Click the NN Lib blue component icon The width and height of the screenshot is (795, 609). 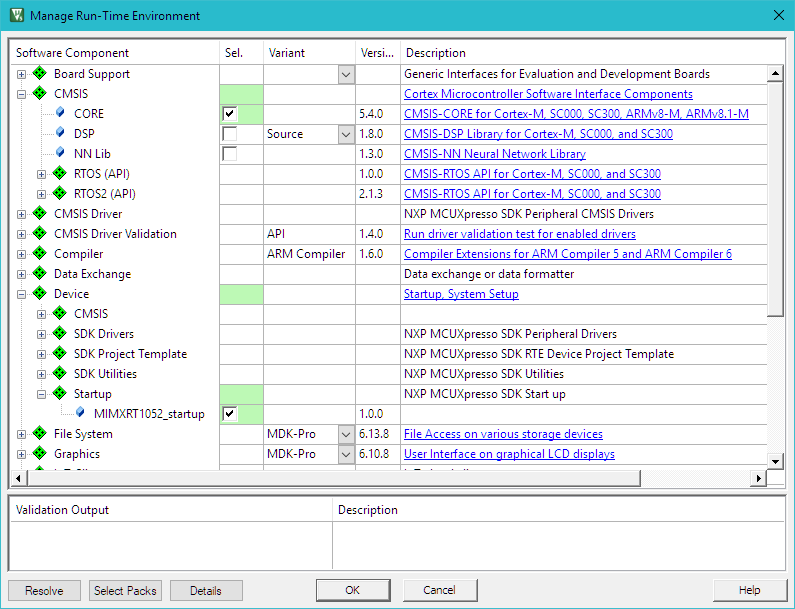point(60,153)
